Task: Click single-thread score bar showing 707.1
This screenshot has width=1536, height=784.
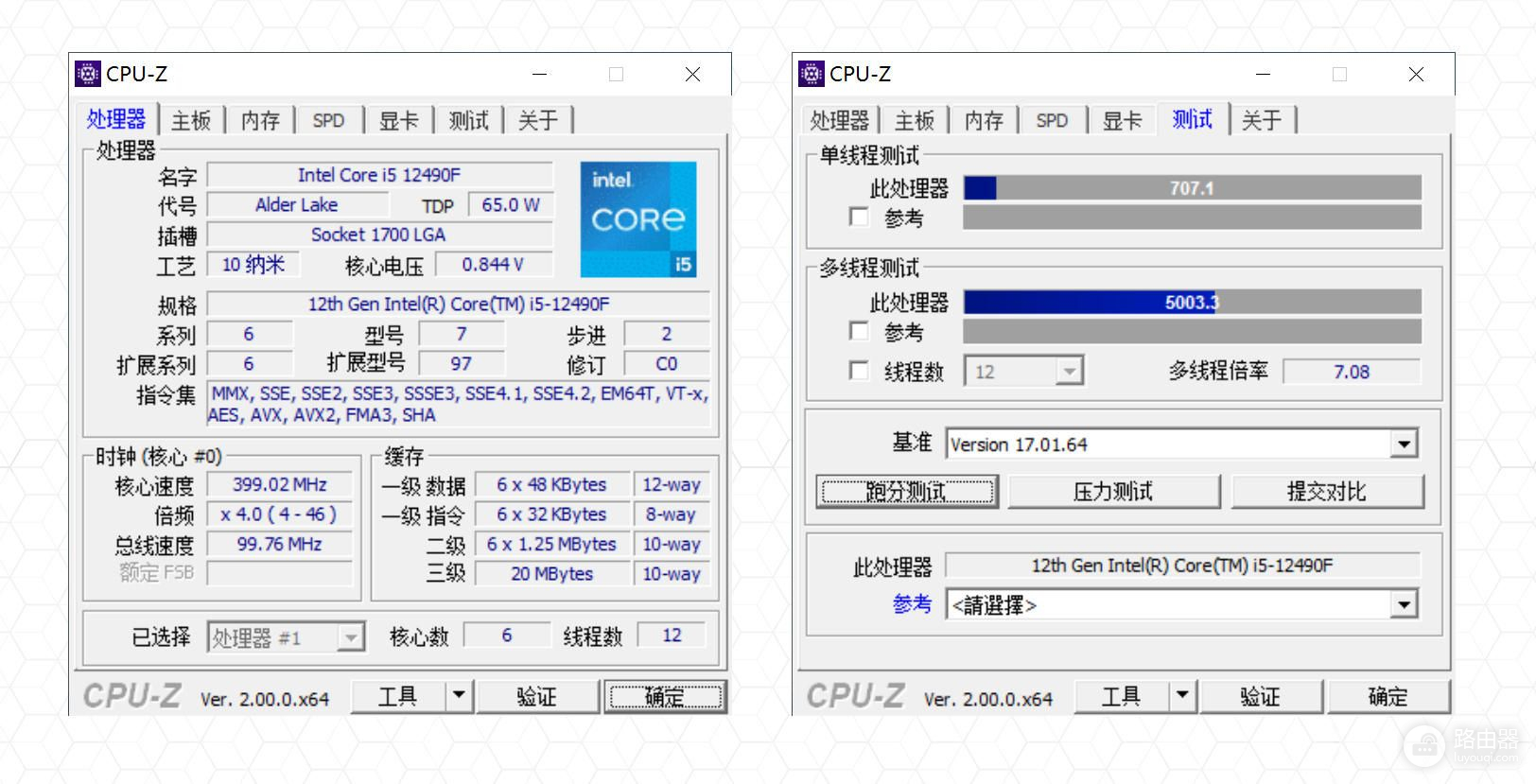Action: tap(1192, 188)
